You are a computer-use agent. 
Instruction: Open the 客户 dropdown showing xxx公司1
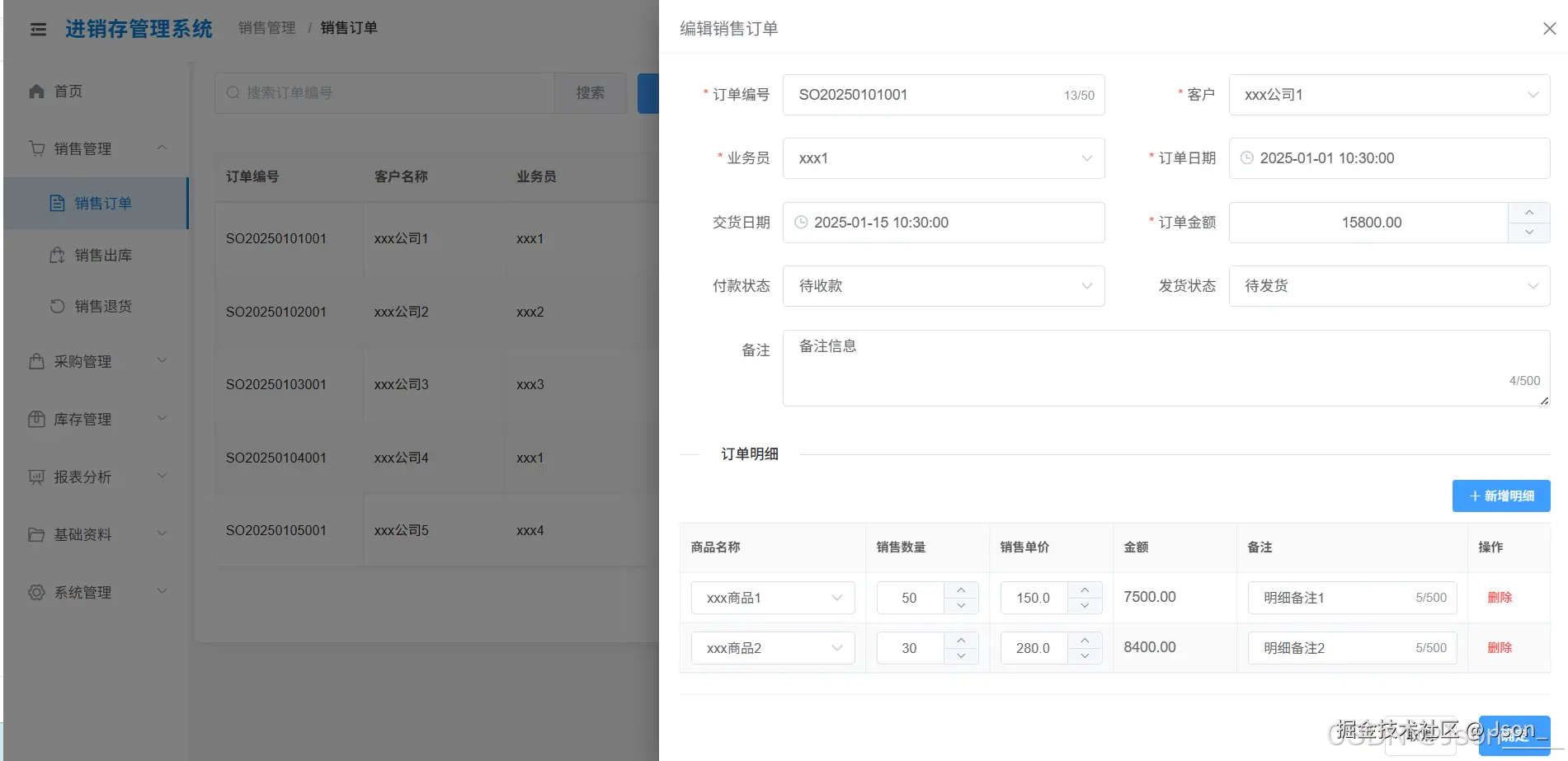[1389, 95]
